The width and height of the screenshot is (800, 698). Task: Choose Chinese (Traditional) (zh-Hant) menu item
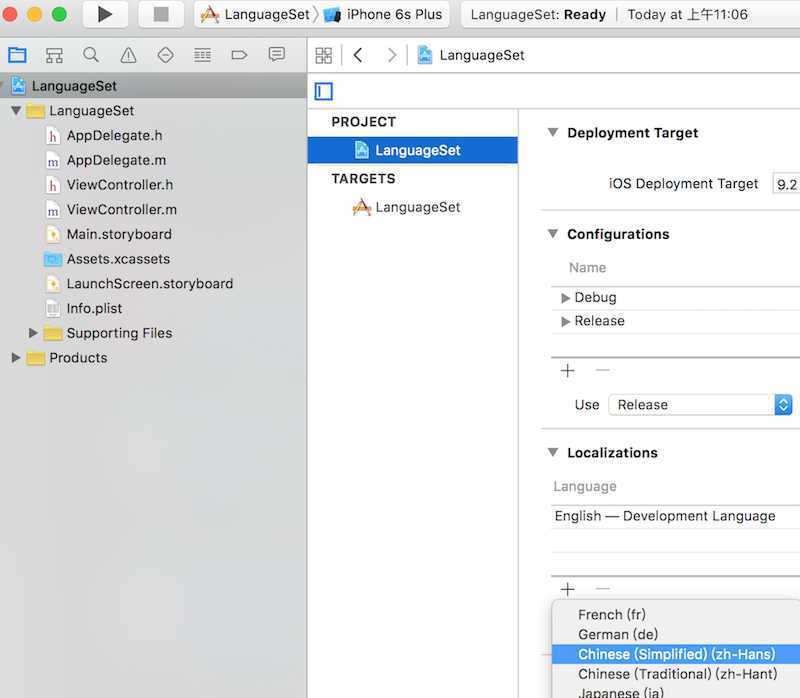[676, 674]
